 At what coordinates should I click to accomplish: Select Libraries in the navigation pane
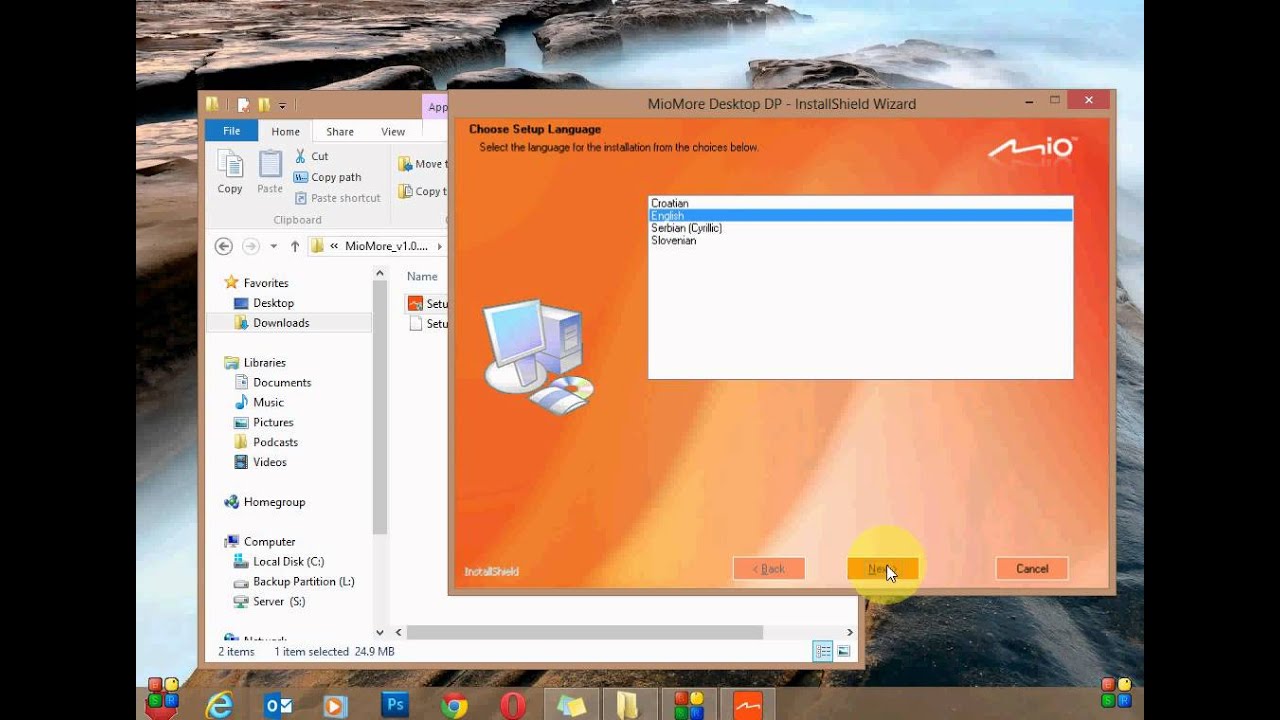click(264, 362)
